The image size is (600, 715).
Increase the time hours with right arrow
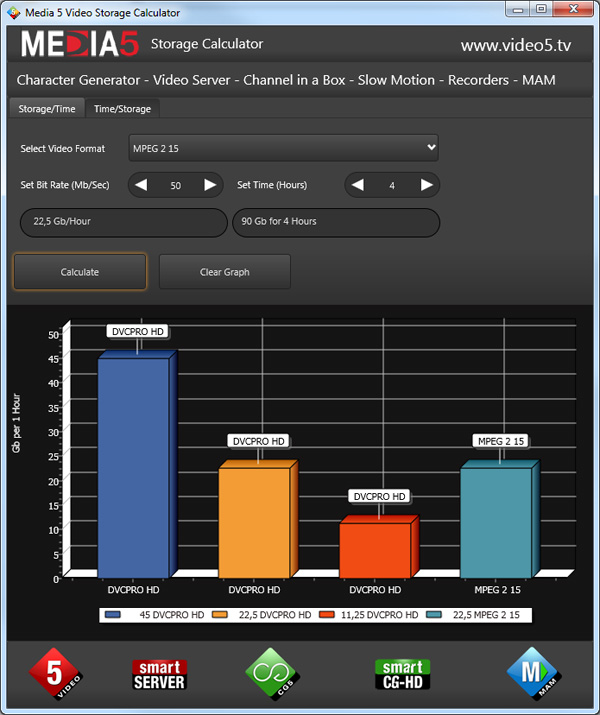(427, 185)
